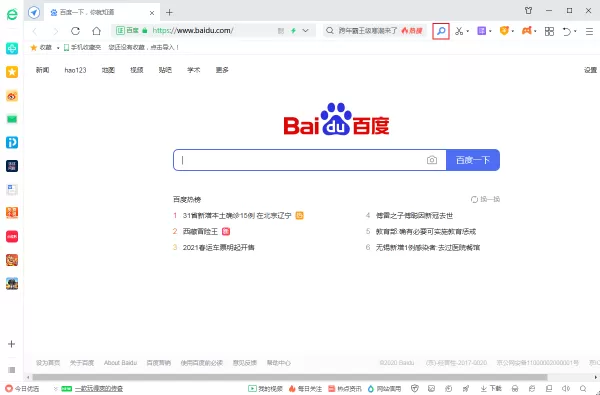Expand the undo arrow dropdown
600x395 pixels.
click(x=575, y=31)
